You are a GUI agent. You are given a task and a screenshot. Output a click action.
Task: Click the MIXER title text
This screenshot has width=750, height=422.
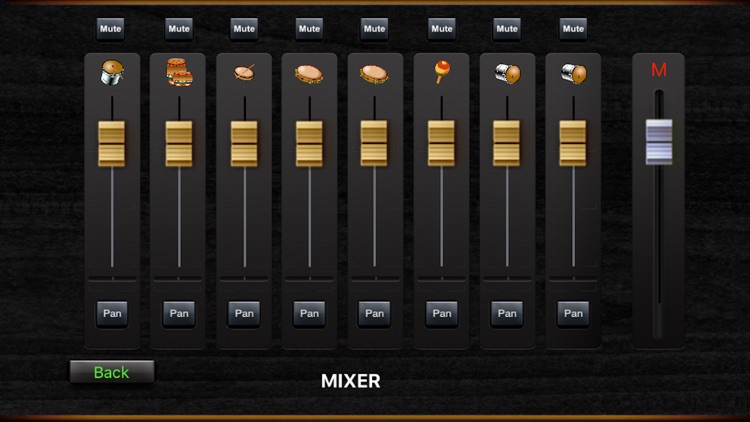tap(351, 381)
